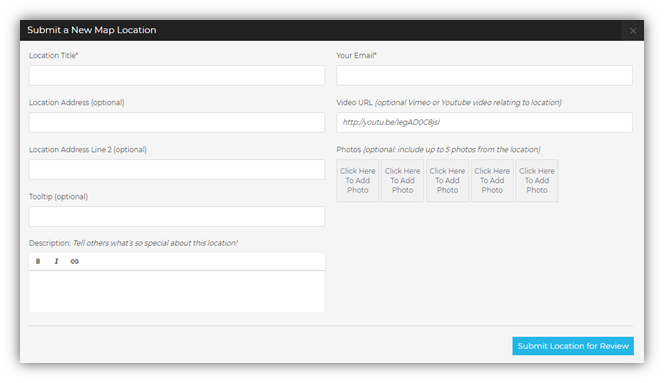
Task: Focus the Tooltip input field
Action: [x=177, y=216]
